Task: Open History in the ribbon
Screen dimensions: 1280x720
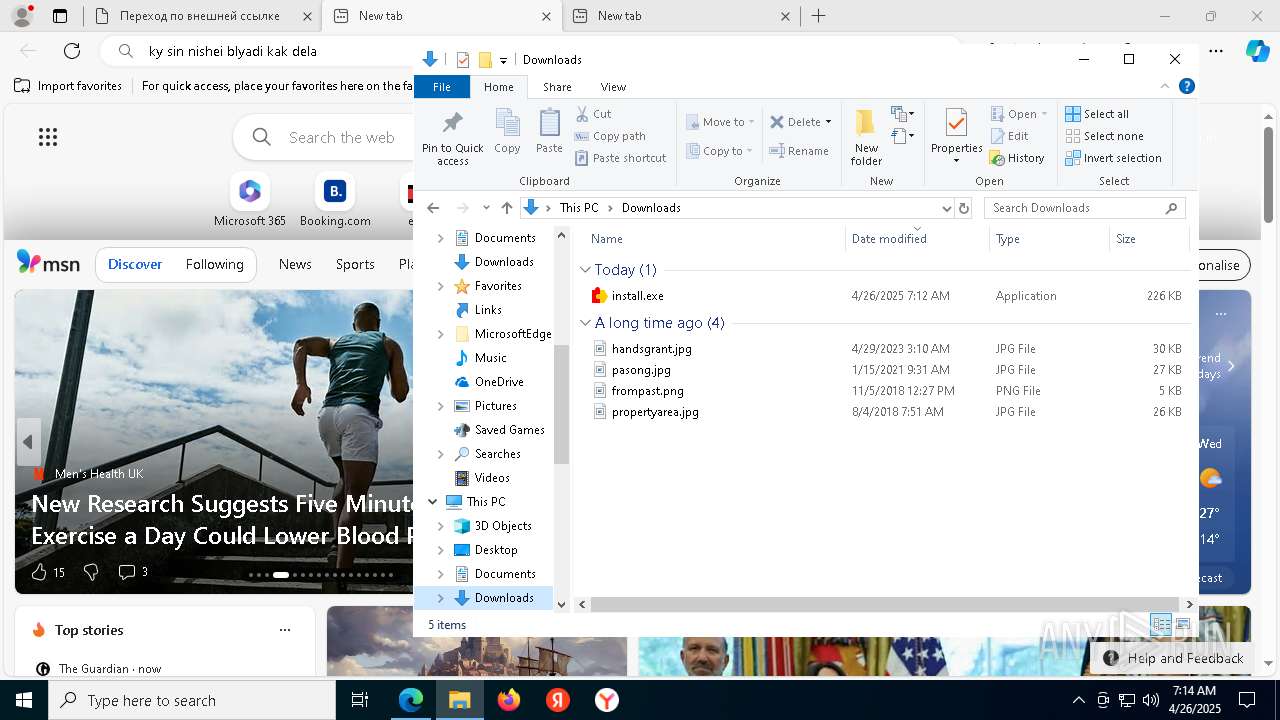Action: [1017, 158]
